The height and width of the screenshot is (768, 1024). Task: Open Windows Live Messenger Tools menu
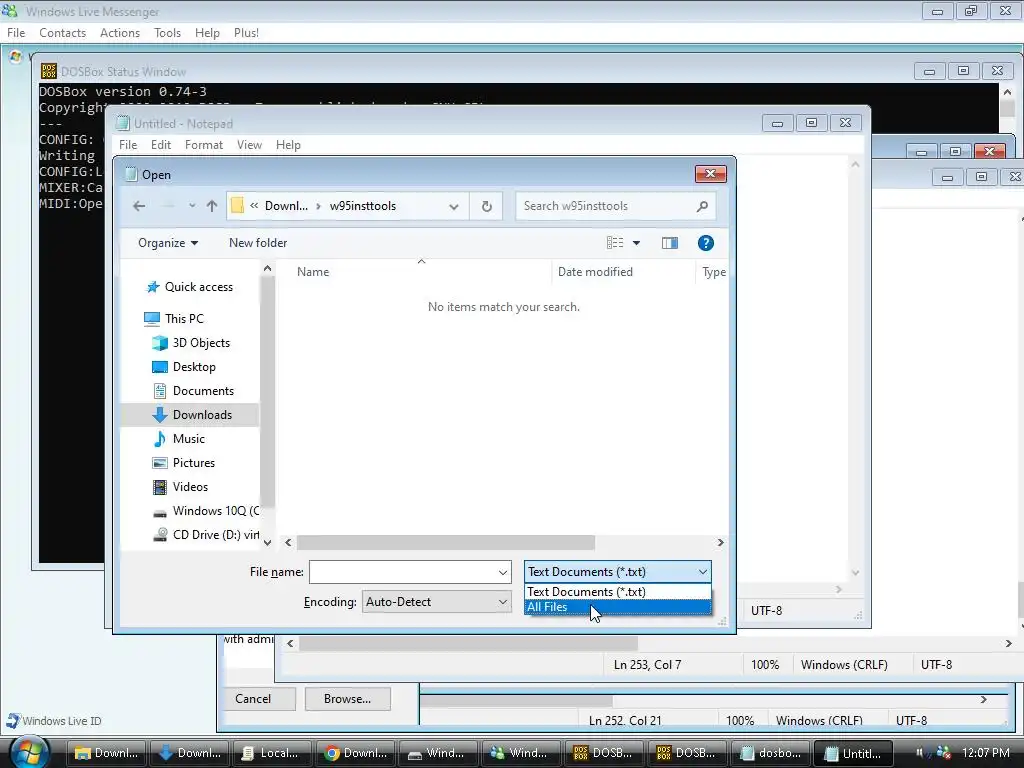pyautogui.click(x=167, y=33)
